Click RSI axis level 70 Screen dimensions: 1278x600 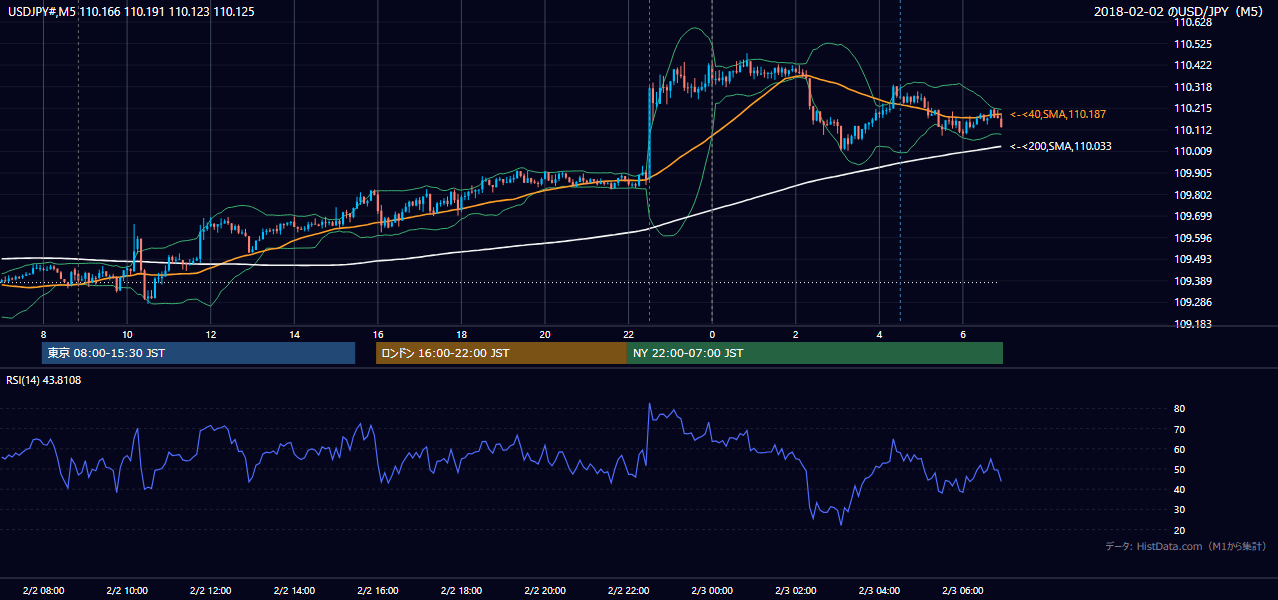tap(1180, 429)
